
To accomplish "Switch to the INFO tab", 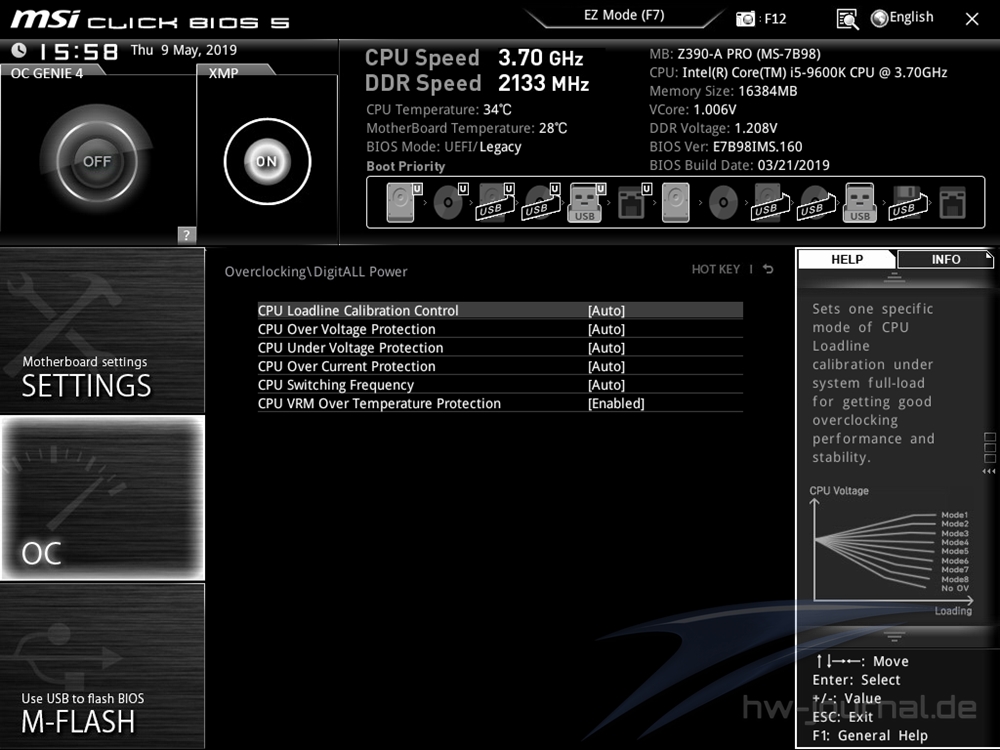I will [x=945, y=259].
